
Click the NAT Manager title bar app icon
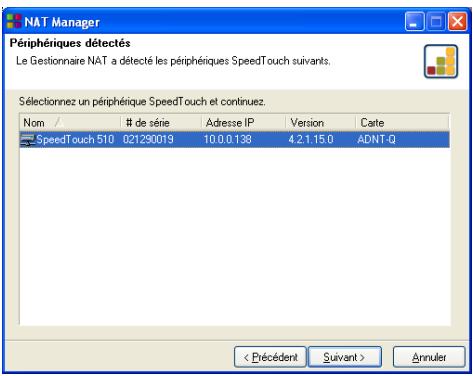[x=14, y=21]
